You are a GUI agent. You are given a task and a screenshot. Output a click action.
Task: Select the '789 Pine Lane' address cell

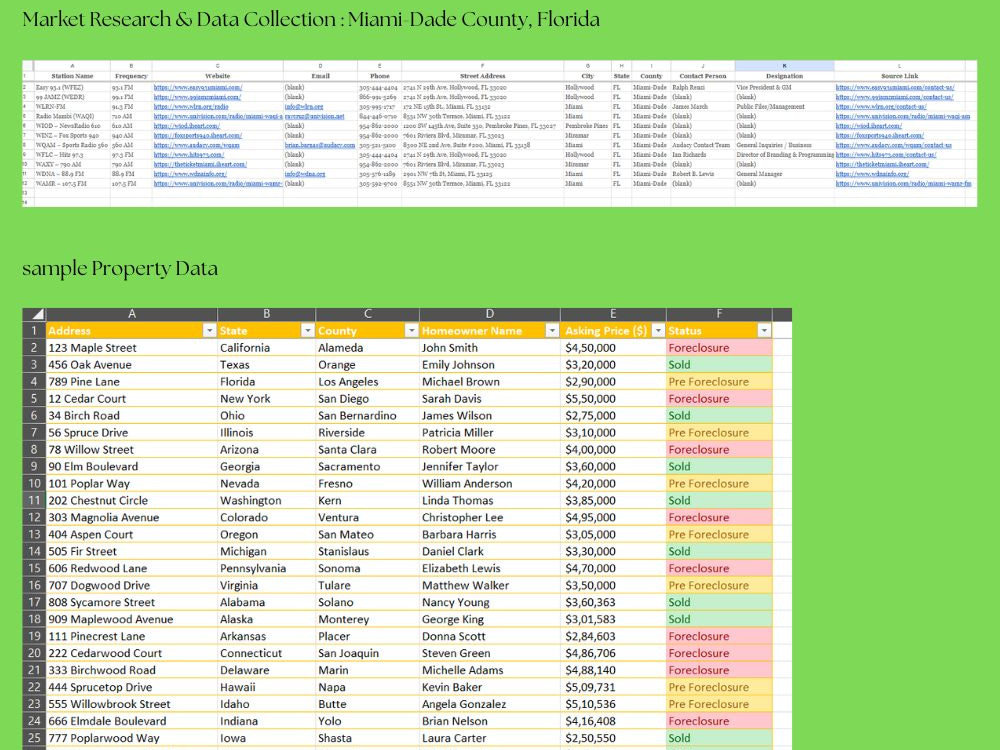click(x=132, y=381)
